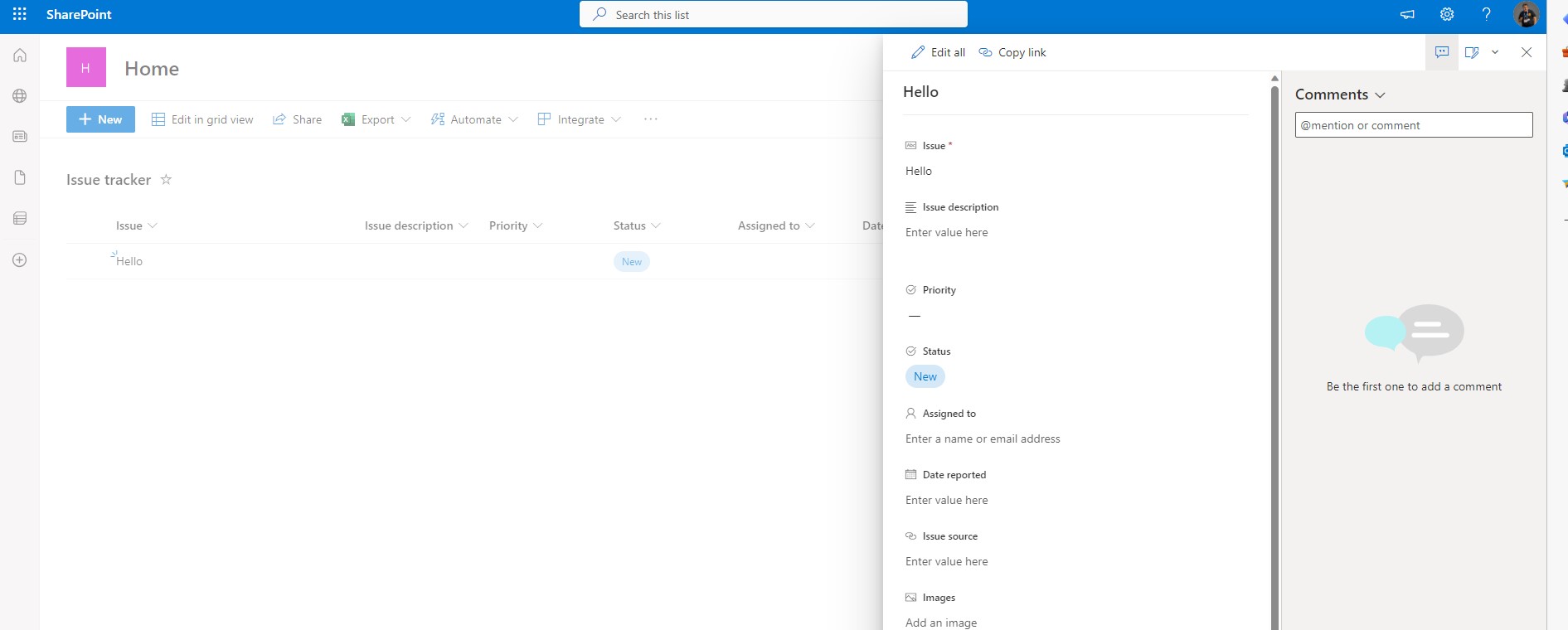Toggle the comments pane icon
Viewport: 1568px width, 630px height.
tap(1442, 52)
